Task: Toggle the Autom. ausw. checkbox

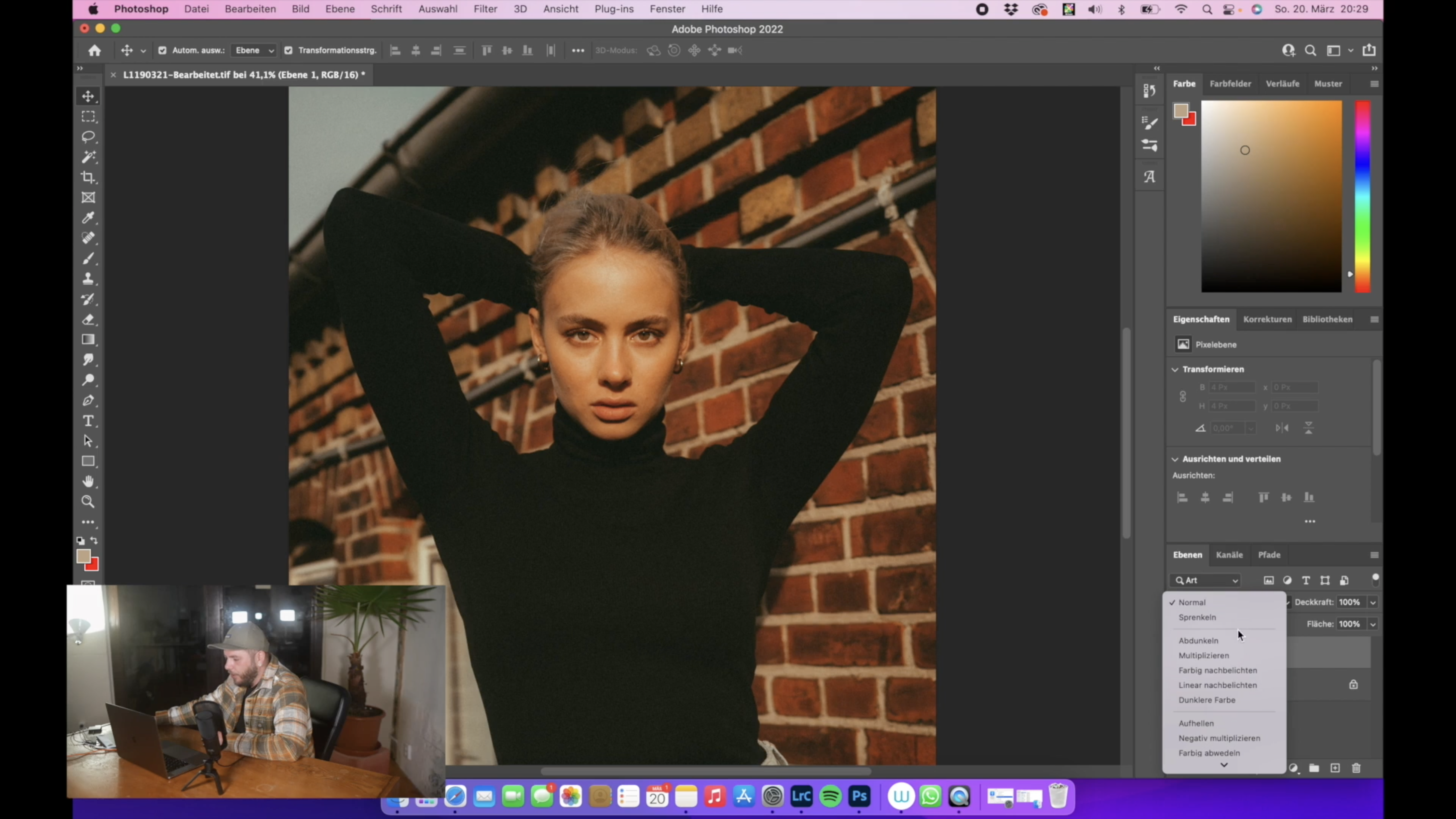Action: click(x=163, y=50)
